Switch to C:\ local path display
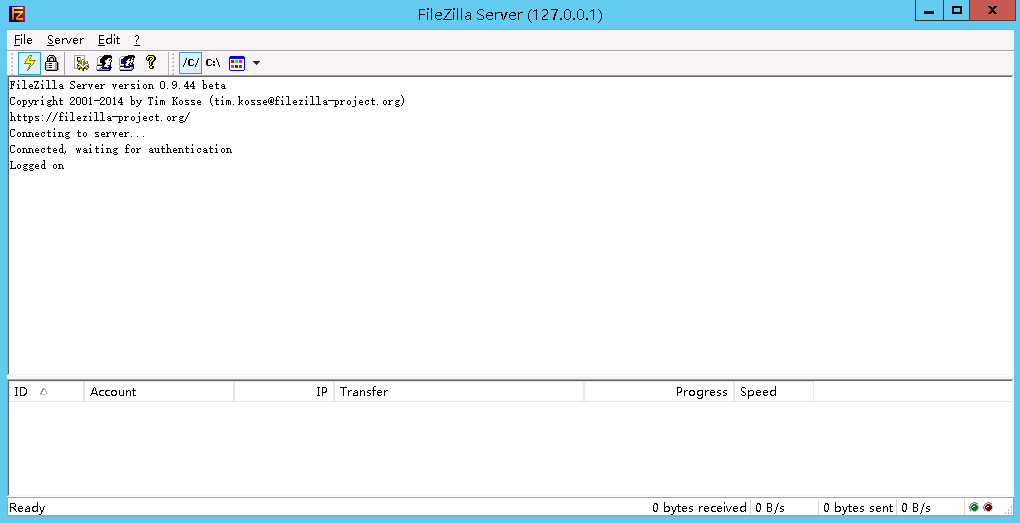 tap(213, 63)
